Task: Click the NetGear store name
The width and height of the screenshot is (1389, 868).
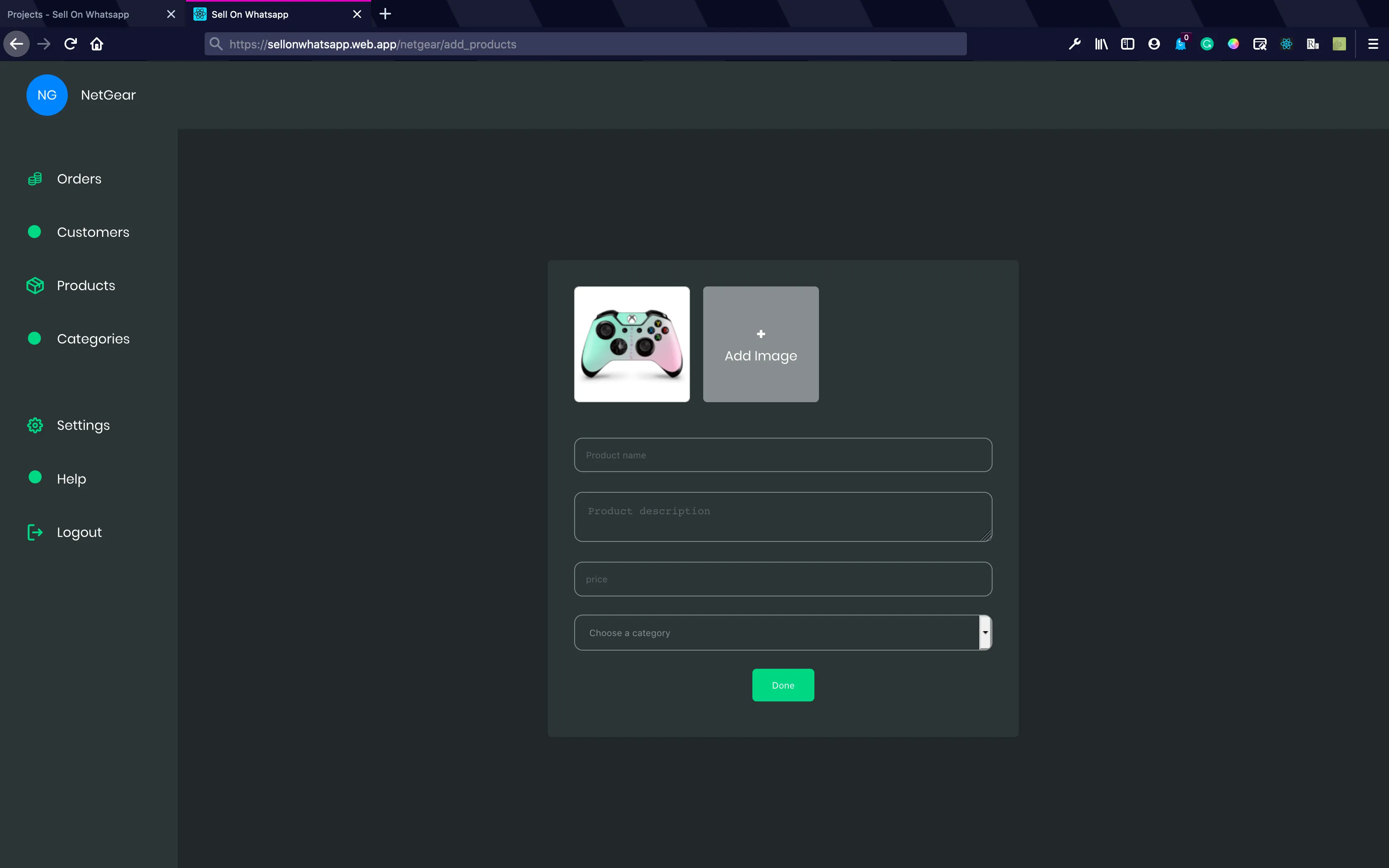Action: (x=108, y=95)
